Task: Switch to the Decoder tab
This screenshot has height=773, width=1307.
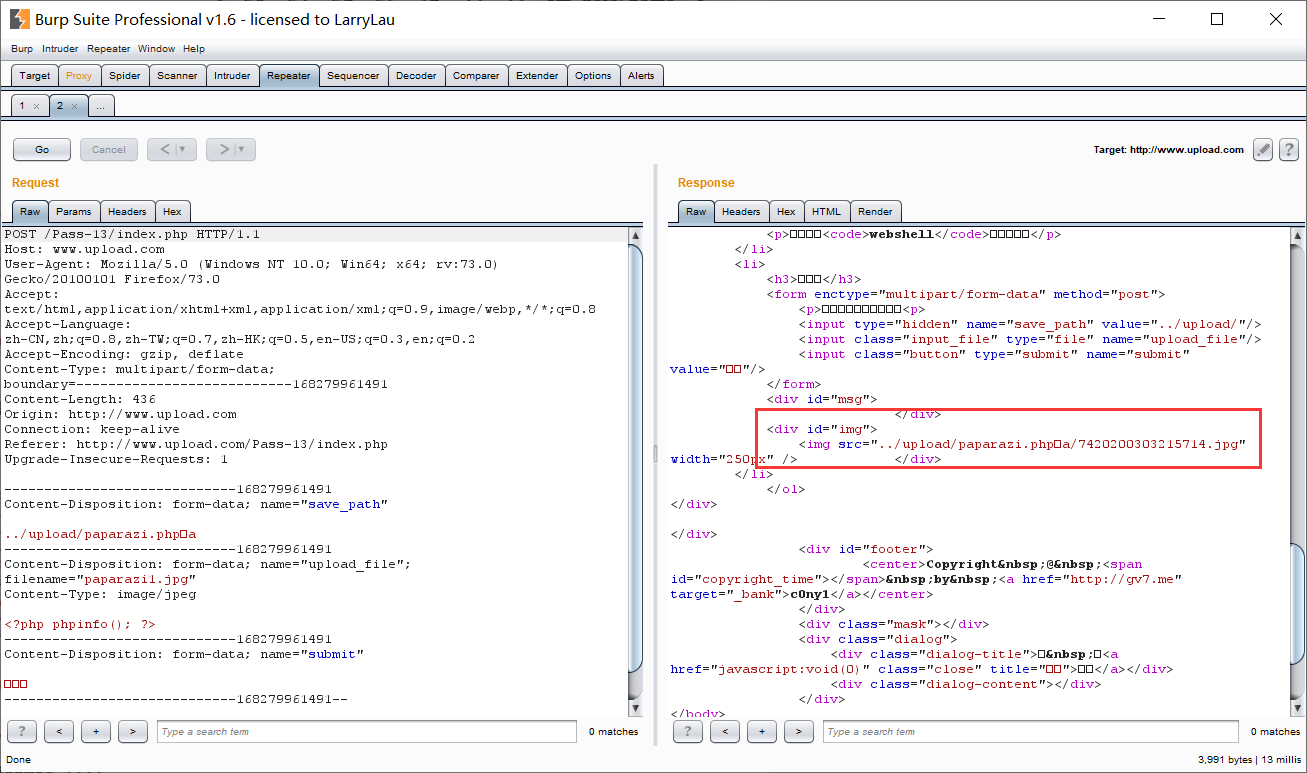Action: click(x=416, y=76)
